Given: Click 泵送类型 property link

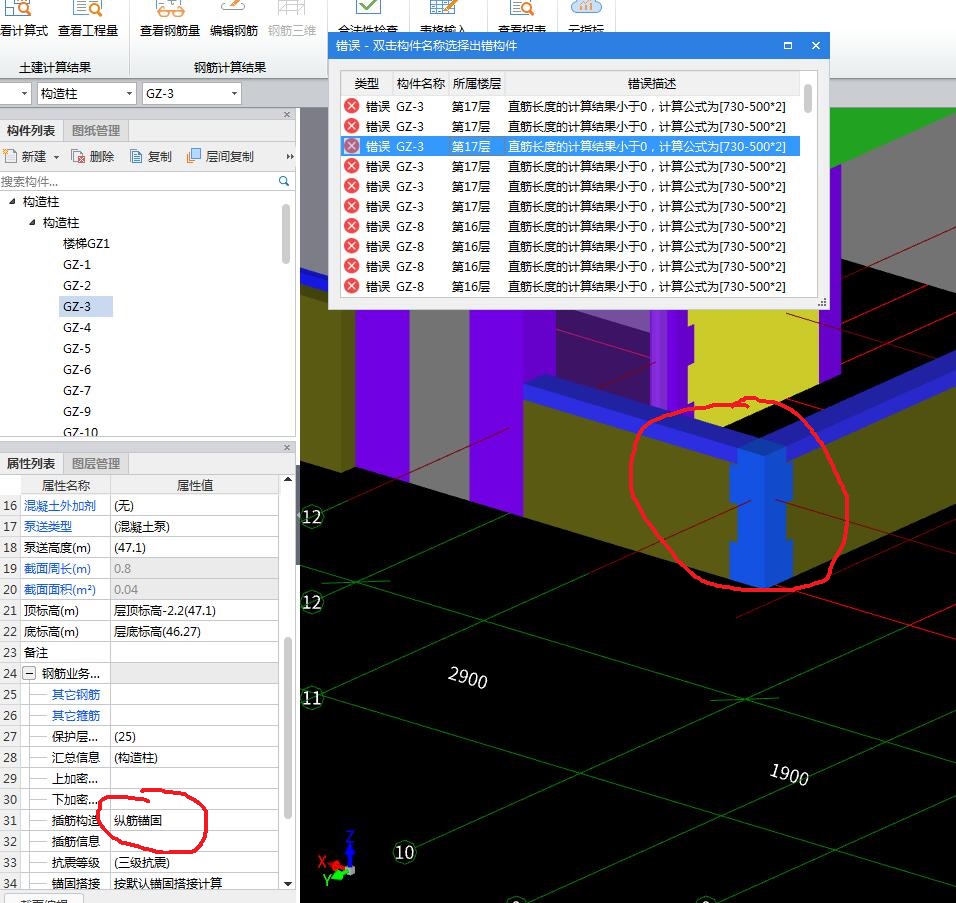Looking at the screenshot, I should [x=48, y=526].
